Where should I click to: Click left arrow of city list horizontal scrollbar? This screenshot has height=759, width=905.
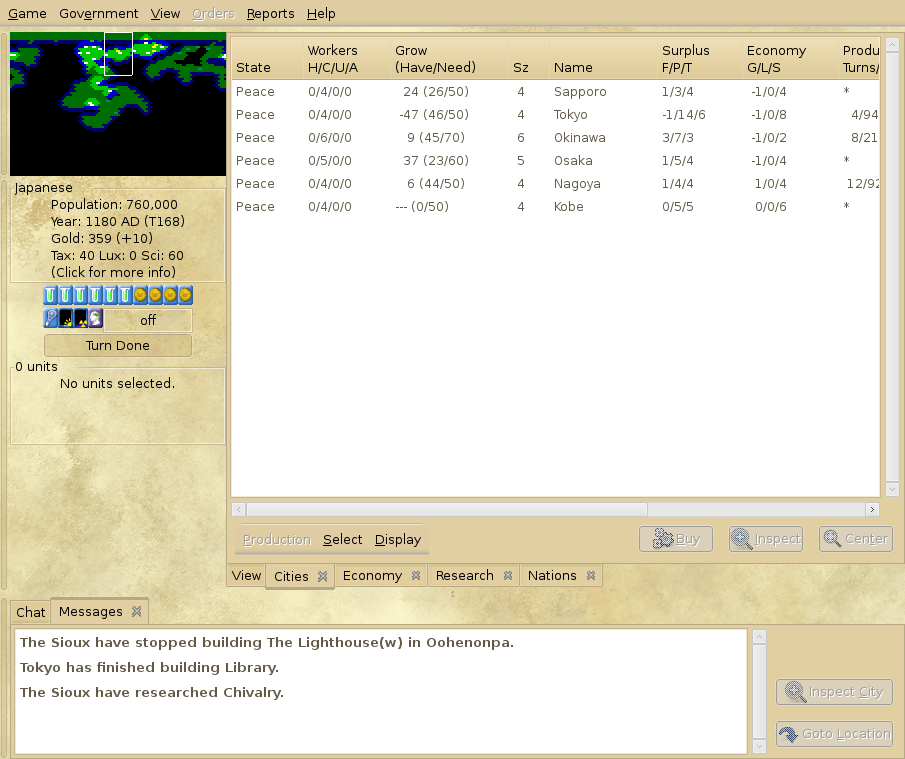coord(239,510)
